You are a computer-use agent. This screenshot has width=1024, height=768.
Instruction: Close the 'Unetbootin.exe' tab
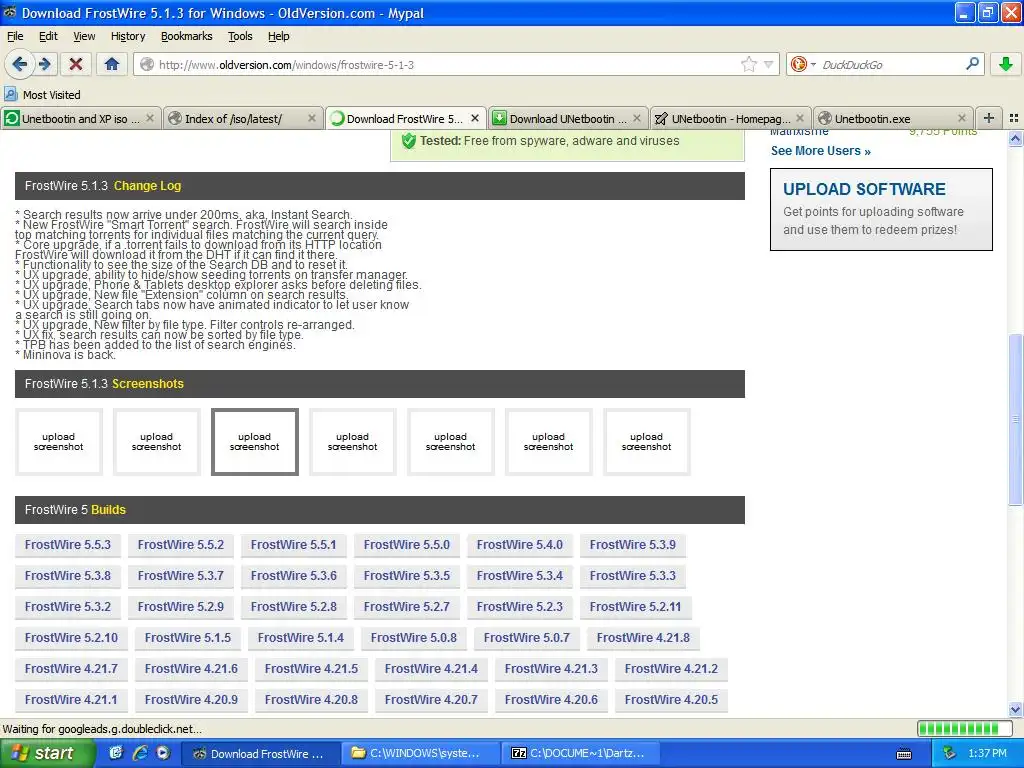coord(961,118)
